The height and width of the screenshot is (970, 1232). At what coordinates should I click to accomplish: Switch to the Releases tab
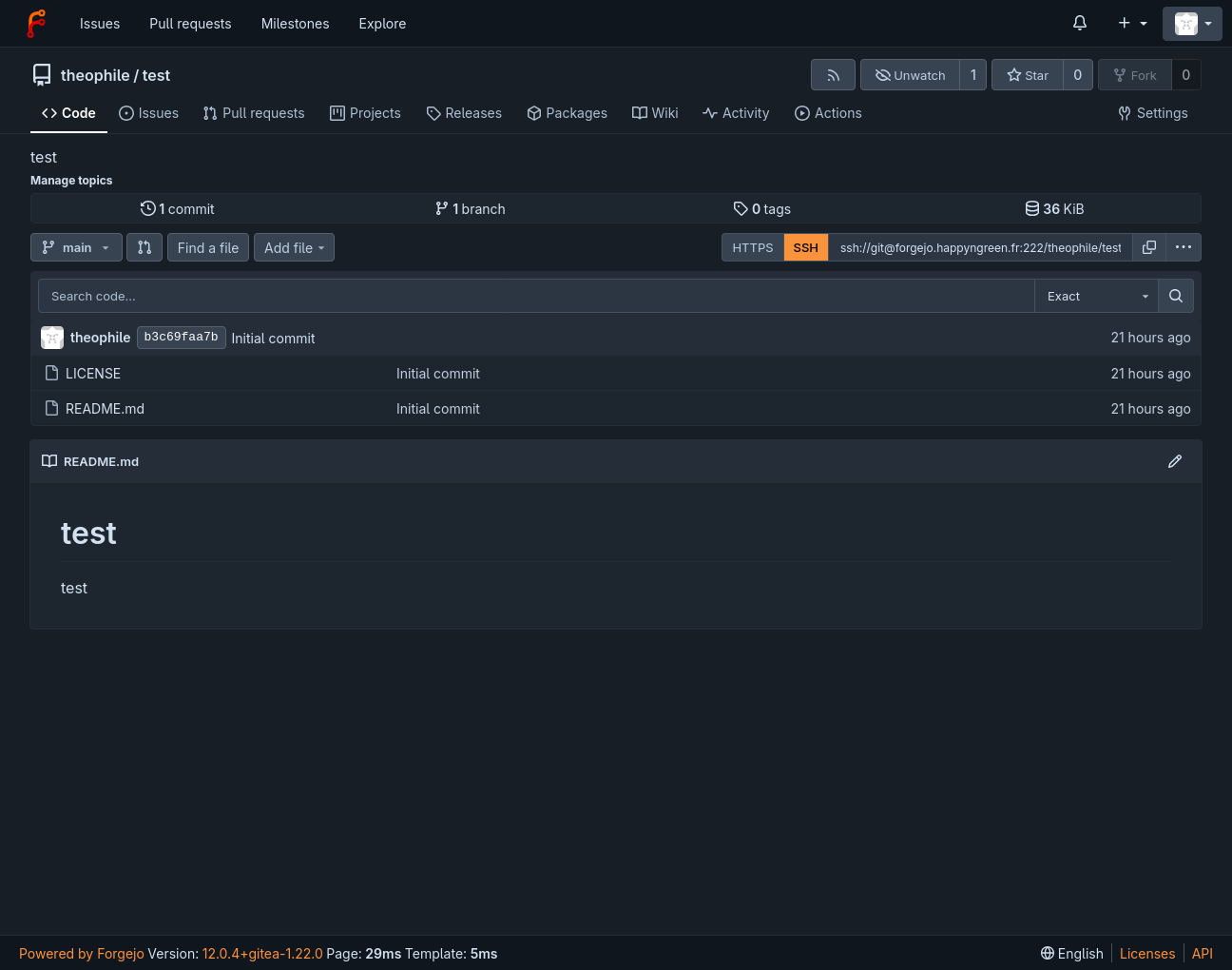(464, 113)
